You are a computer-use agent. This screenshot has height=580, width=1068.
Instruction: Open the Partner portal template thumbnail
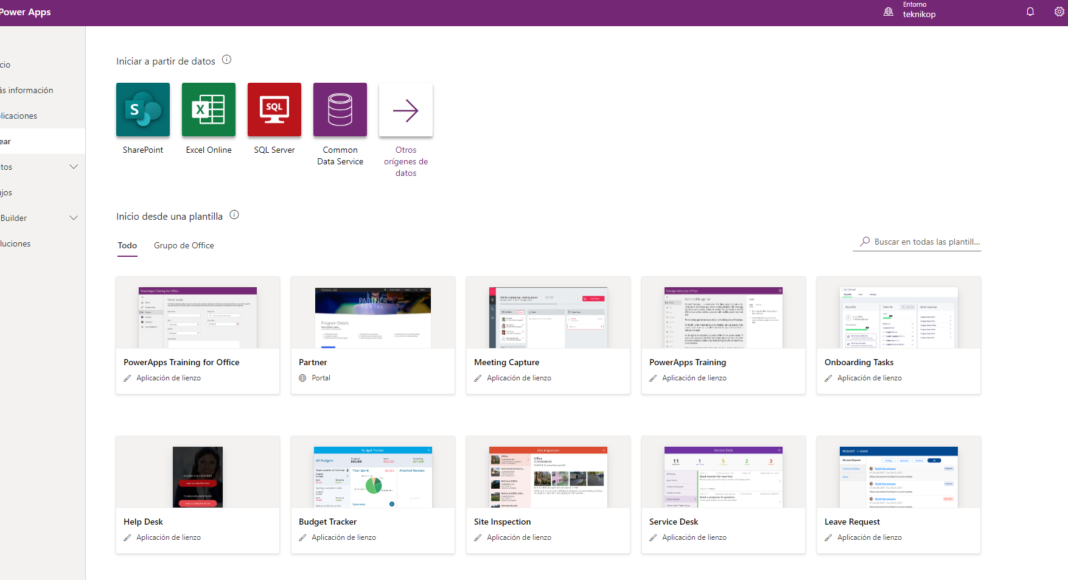click(x=373, y=318)
